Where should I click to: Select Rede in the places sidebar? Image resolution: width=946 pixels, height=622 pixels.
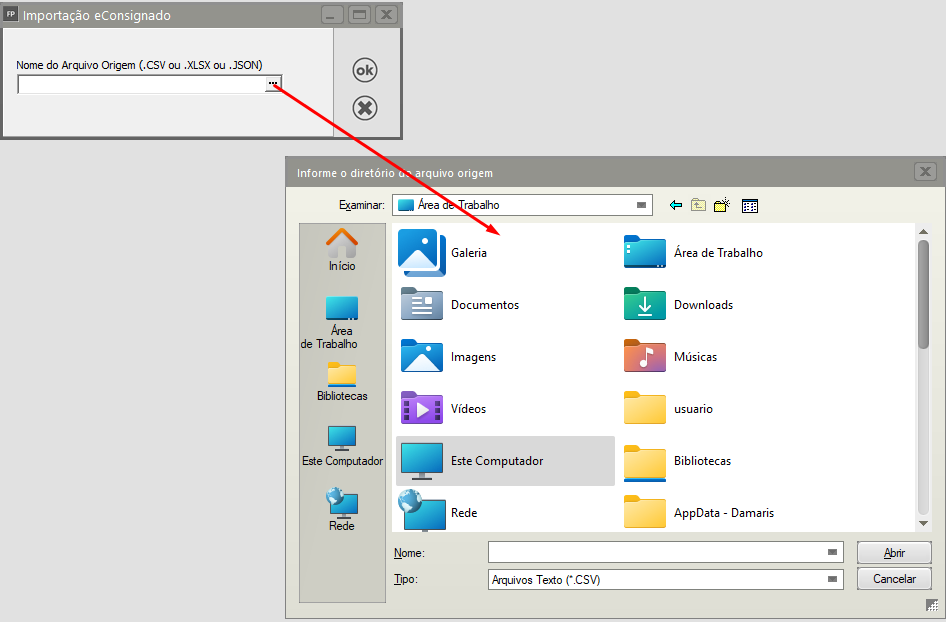pos(342,509)
